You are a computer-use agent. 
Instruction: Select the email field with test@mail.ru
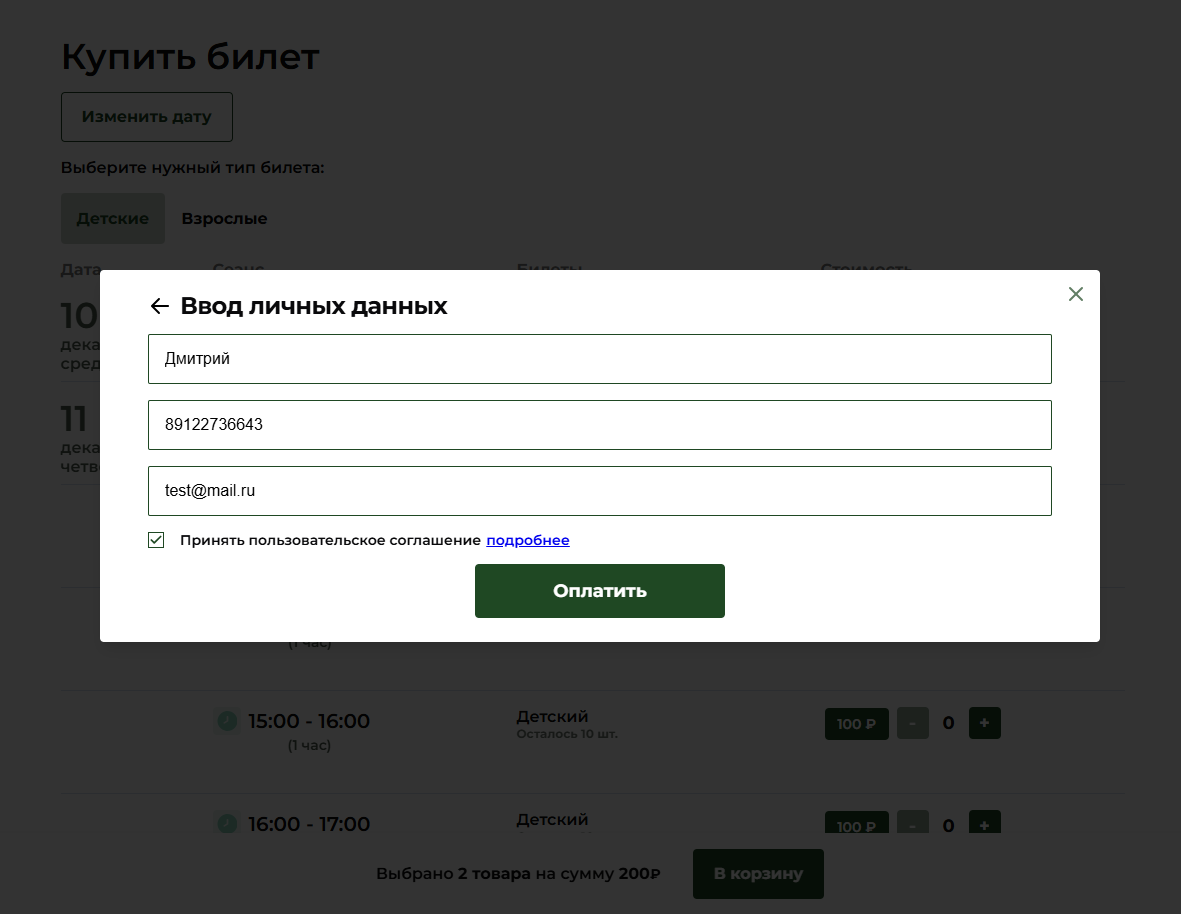[x=599, y=491]
